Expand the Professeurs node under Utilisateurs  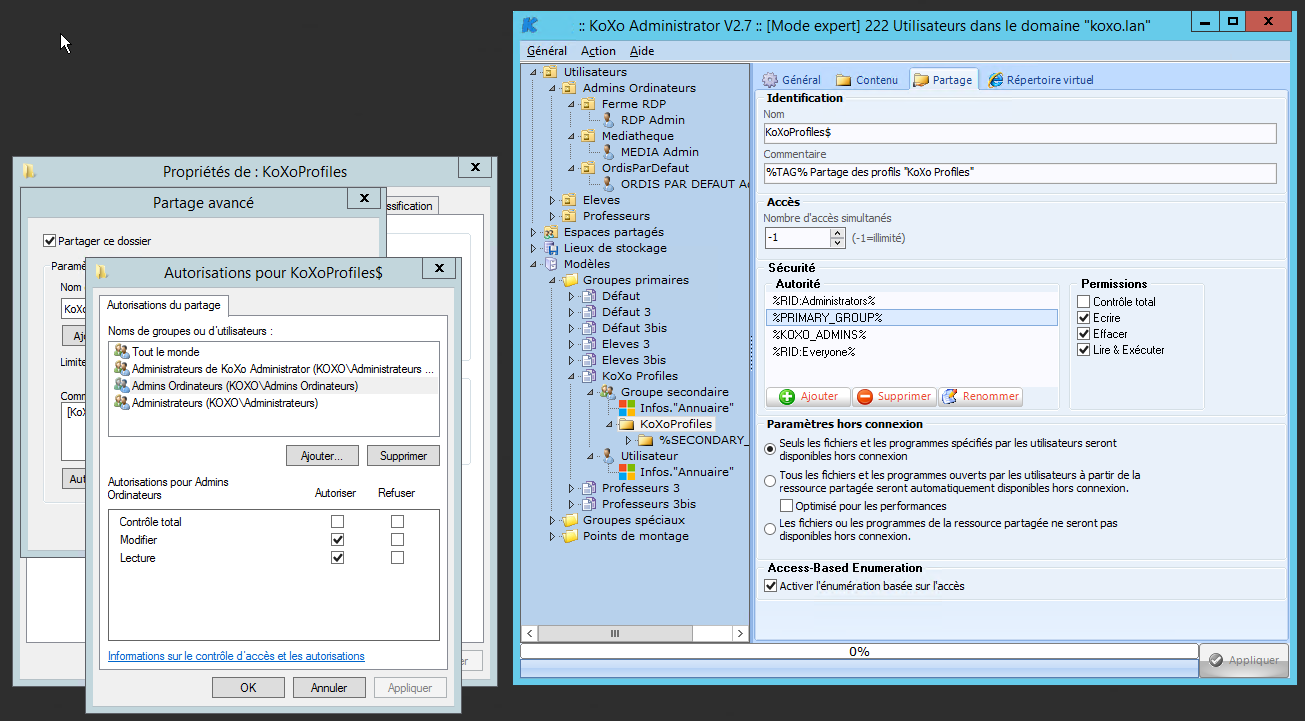point(552,216)
